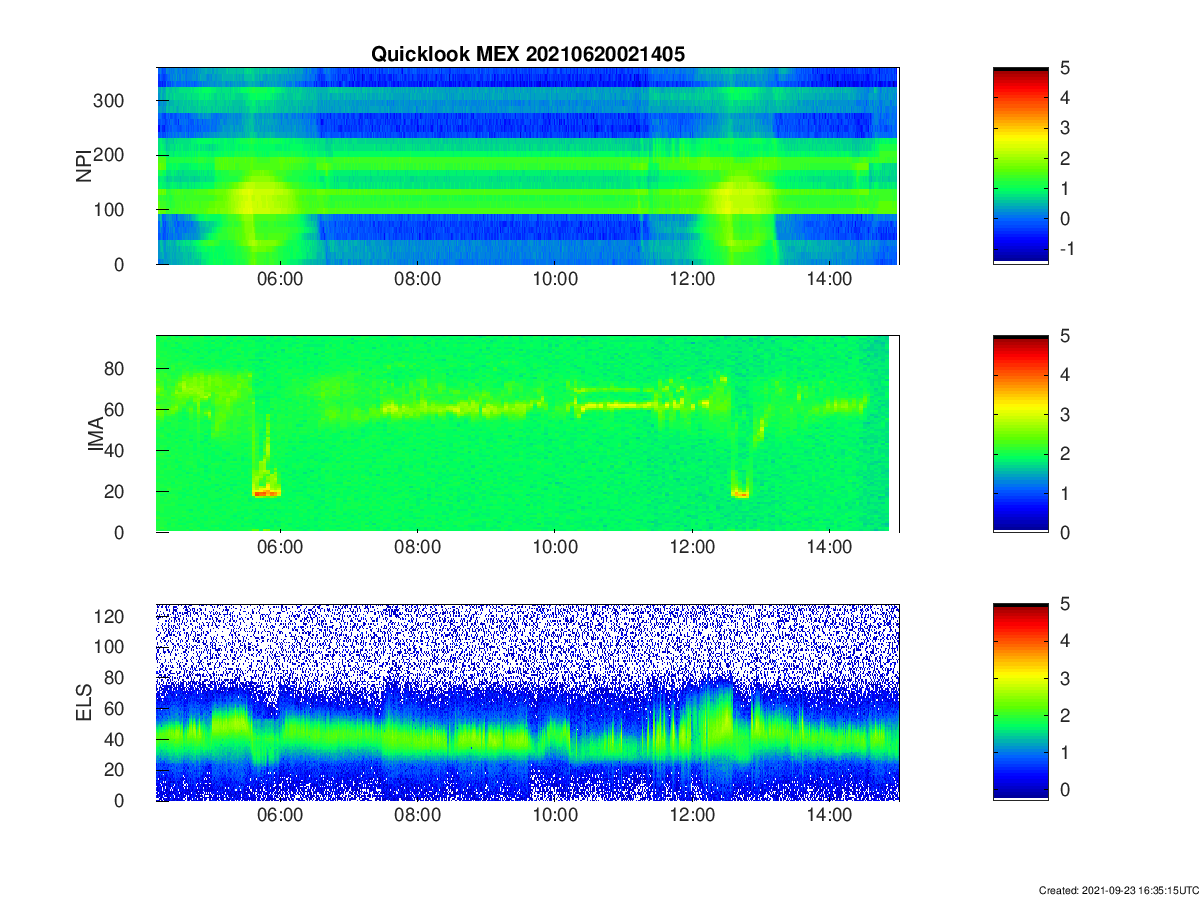
Task: Click the 06:00 tick under the IMA panel
Action: click(280, 547)
